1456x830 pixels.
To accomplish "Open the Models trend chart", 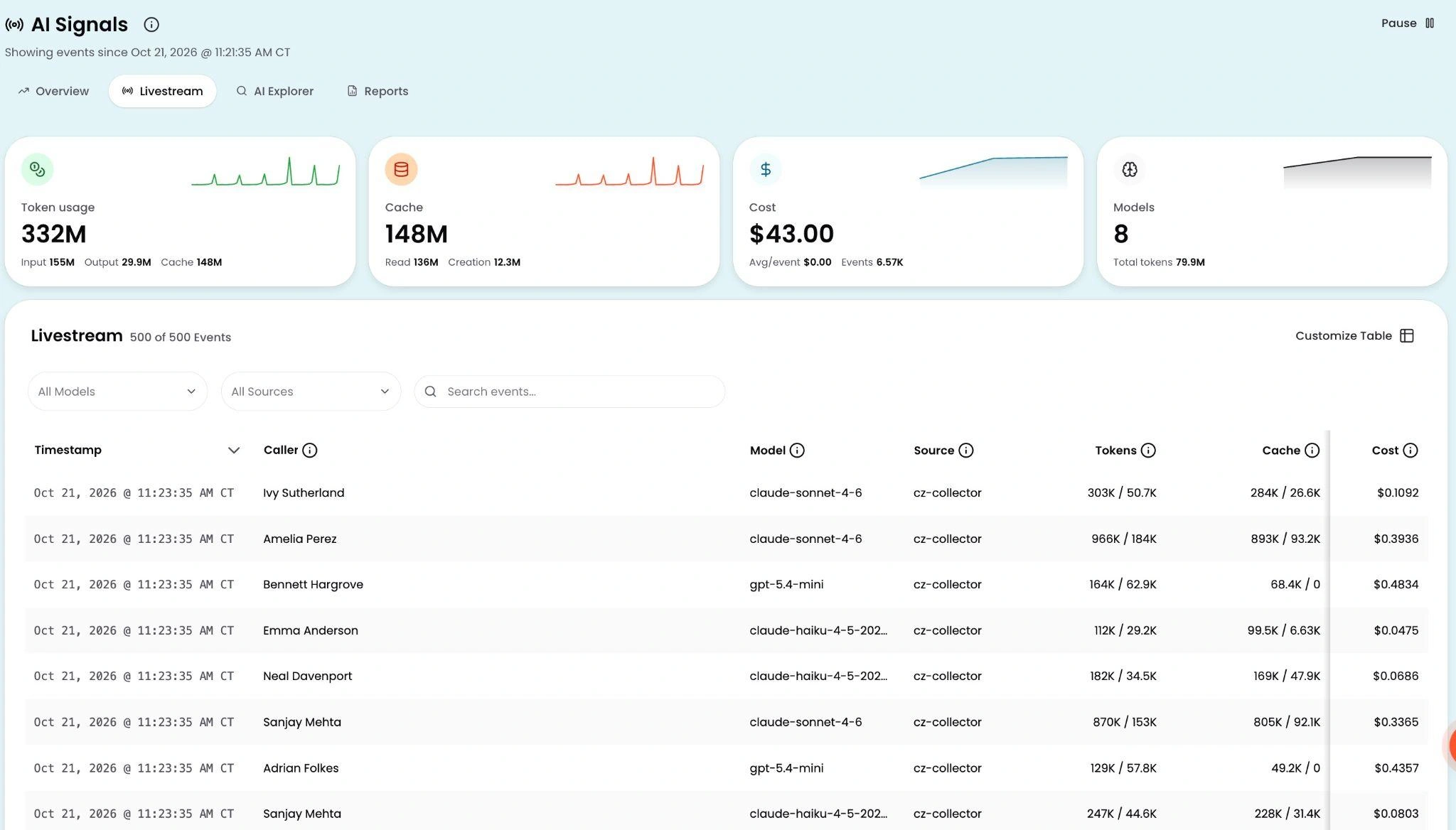I will (1357, 171).
